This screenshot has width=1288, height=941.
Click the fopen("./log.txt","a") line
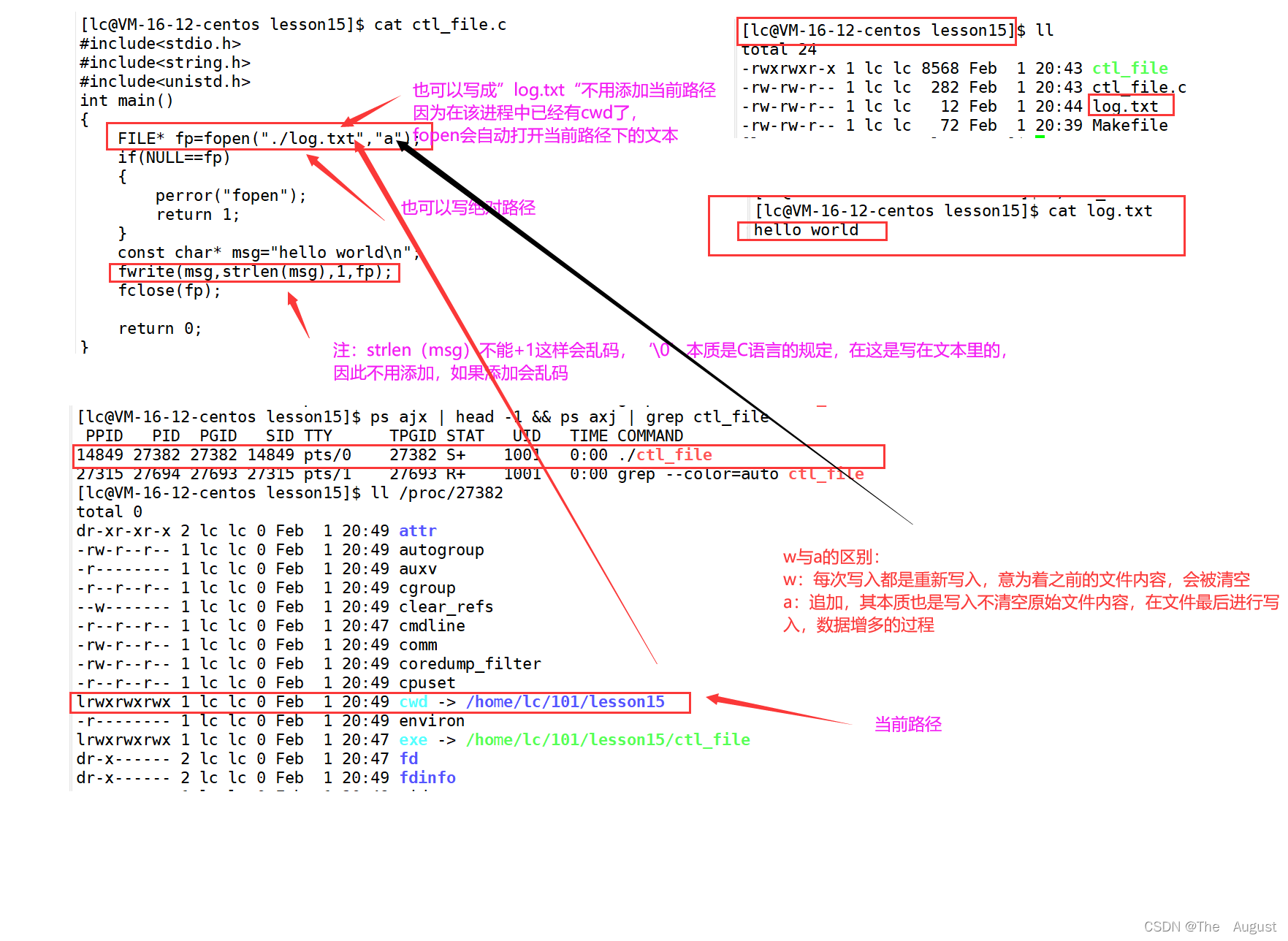[x=269, y=139]
